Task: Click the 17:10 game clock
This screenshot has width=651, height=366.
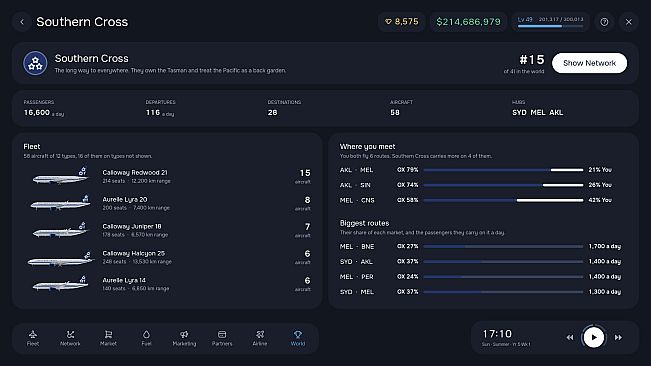Action: (x=497, y=334)
